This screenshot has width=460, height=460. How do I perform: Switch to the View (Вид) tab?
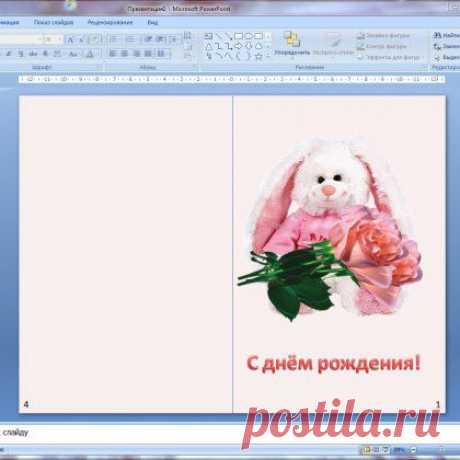[152, 22]
